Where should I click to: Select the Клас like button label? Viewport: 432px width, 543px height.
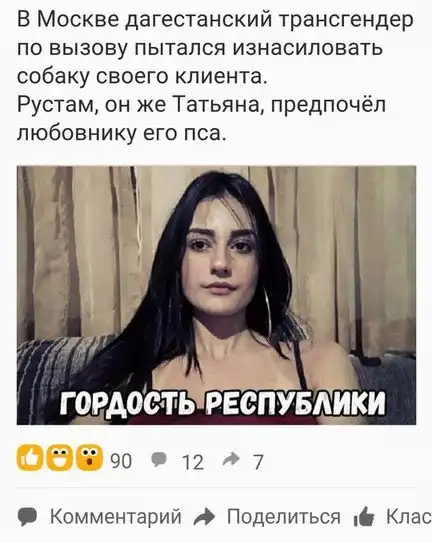pyautogui.click(x=409, y=517)
